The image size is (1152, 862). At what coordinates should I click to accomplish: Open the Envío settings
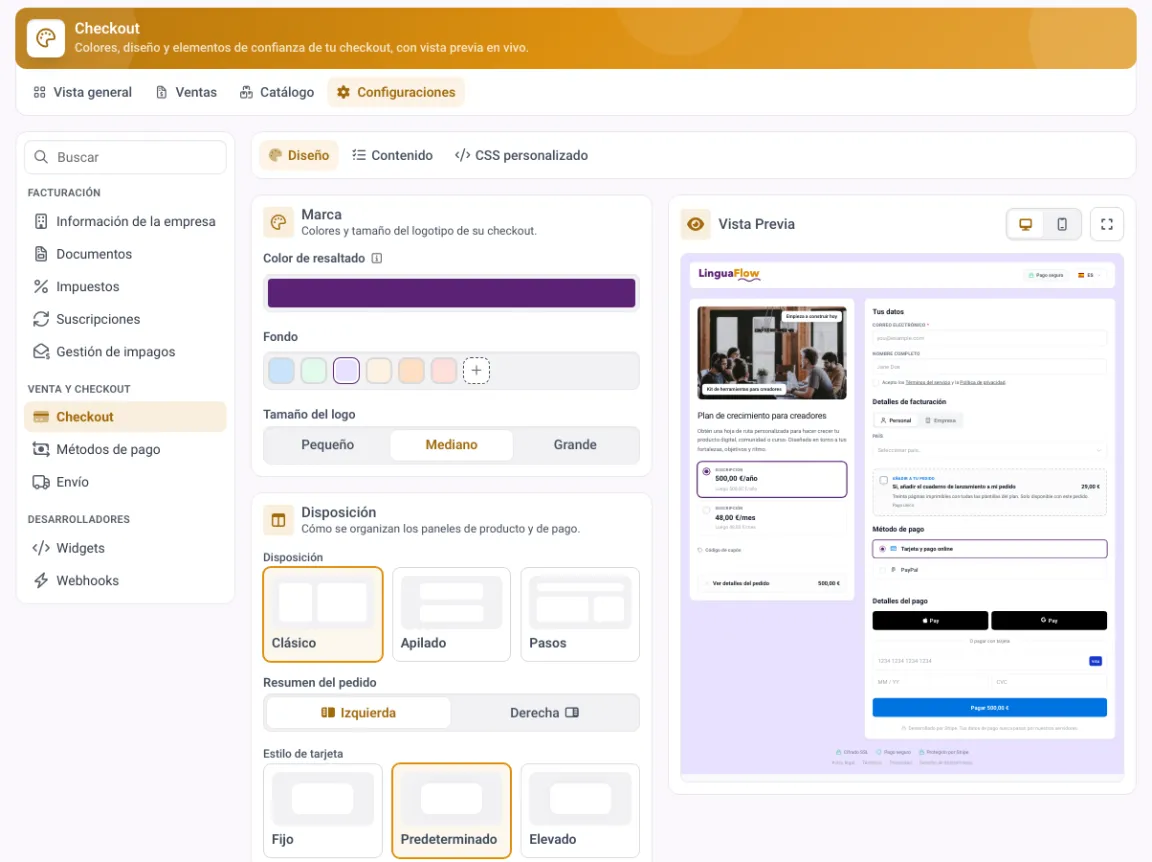126,482
